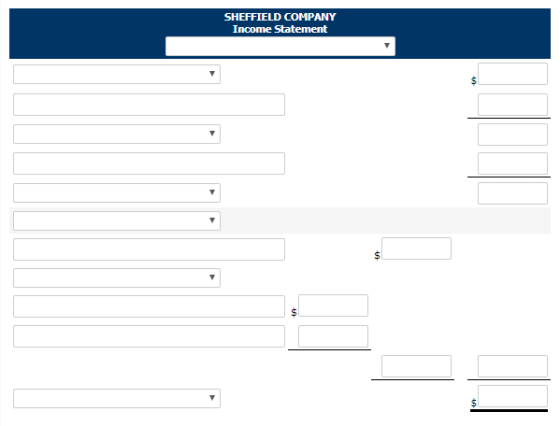The image size is (560, 426).
Task: Click the left-column amount field with dollar sign
Action: [x=333, y=305]
